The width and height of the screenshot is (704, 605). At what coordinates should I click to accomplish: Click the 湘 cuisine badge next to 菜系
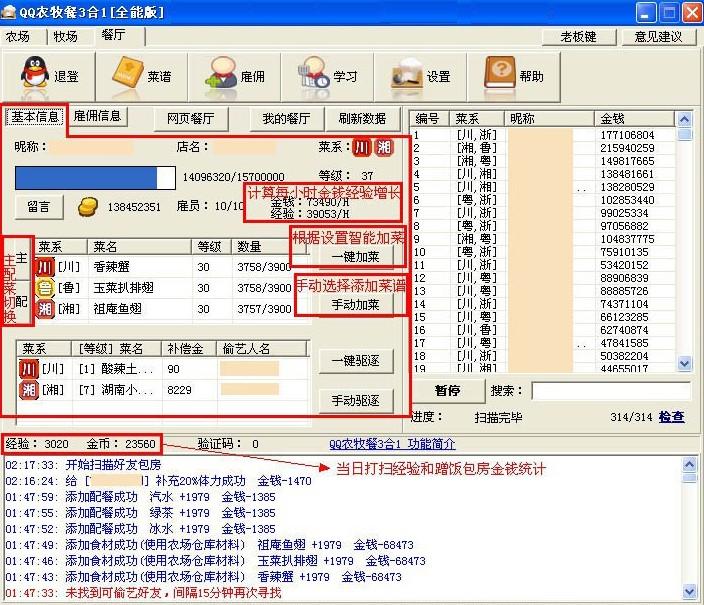click(384, 147)
